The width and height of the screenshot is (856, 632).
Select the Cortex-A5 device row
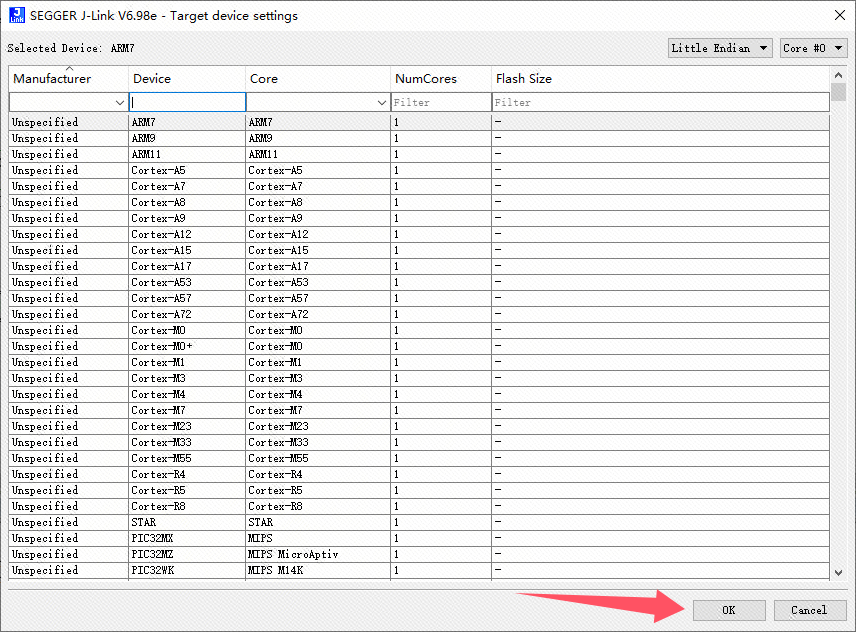click(x=419, y=170)
